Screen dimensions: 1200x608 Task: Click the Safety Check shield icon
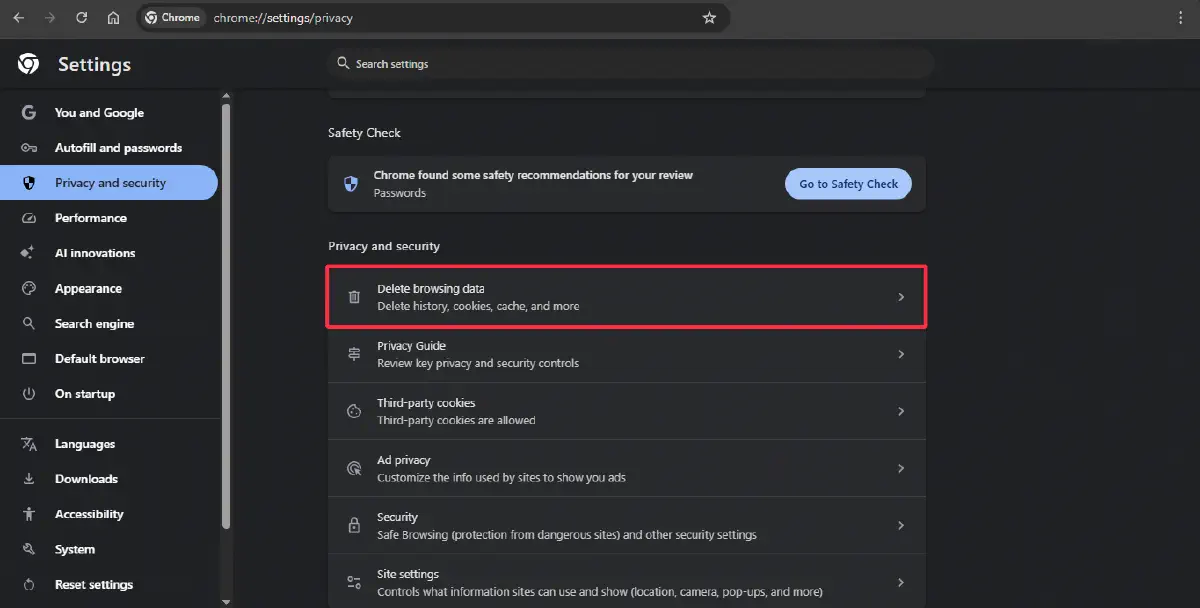tap(350, 183)
